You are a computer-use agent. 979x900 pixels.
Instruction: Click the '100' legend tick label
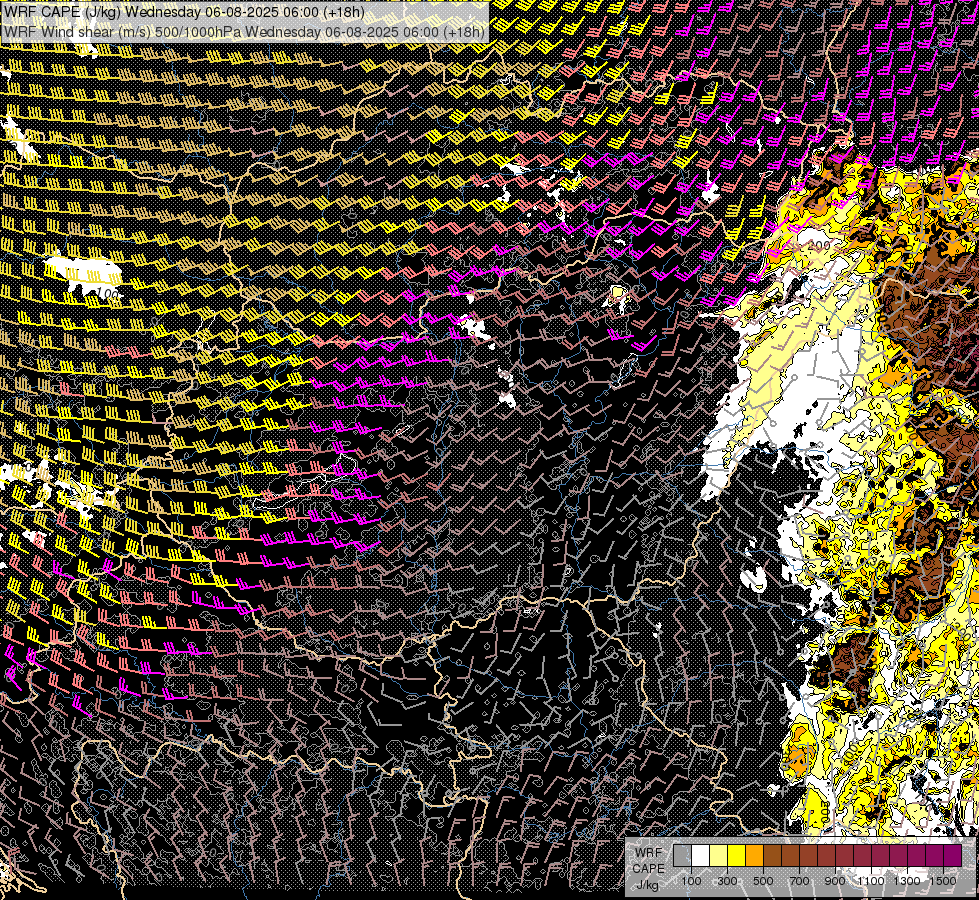point(691,881)
